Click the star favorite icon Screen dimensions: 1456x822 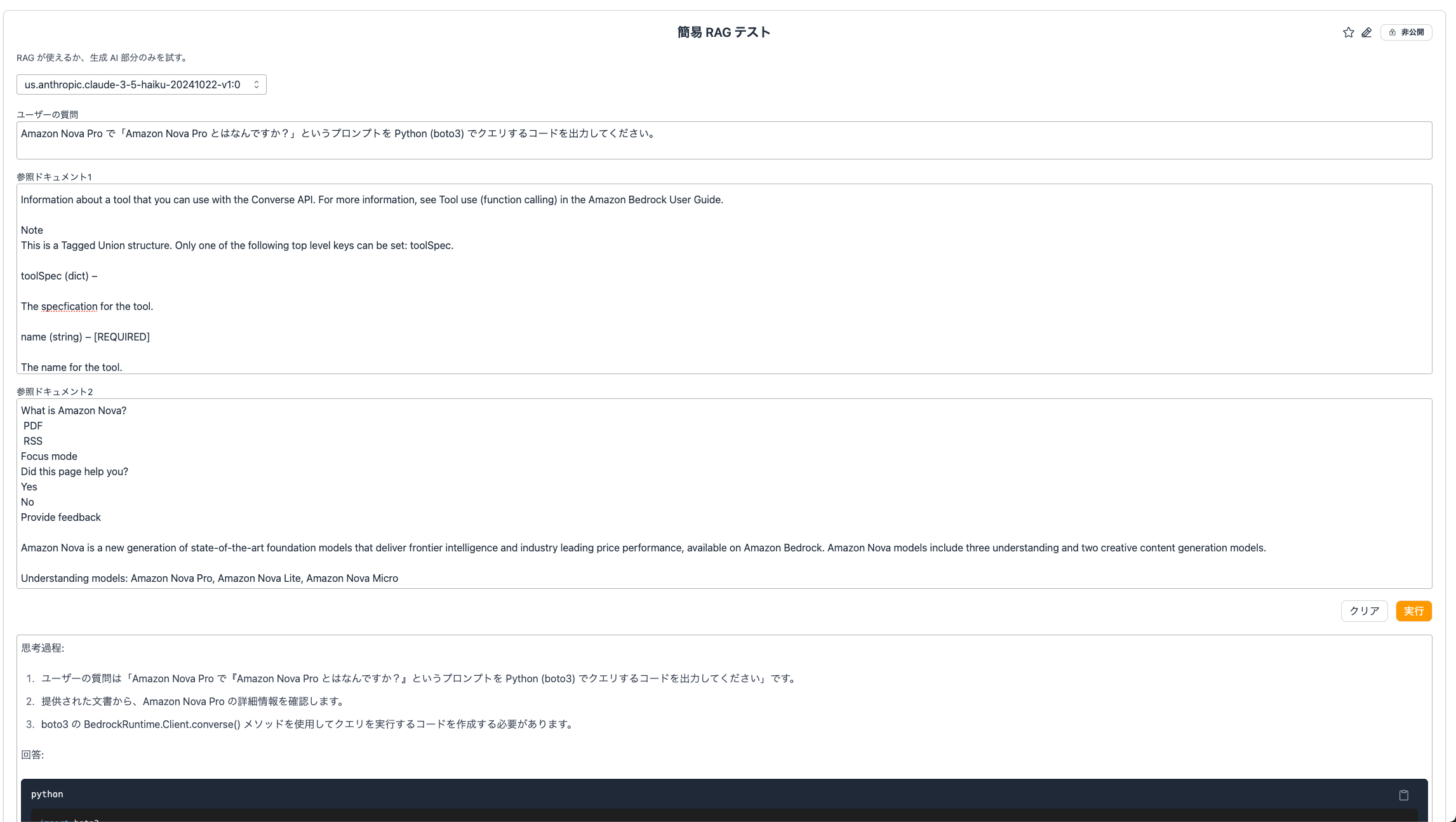1348,32
